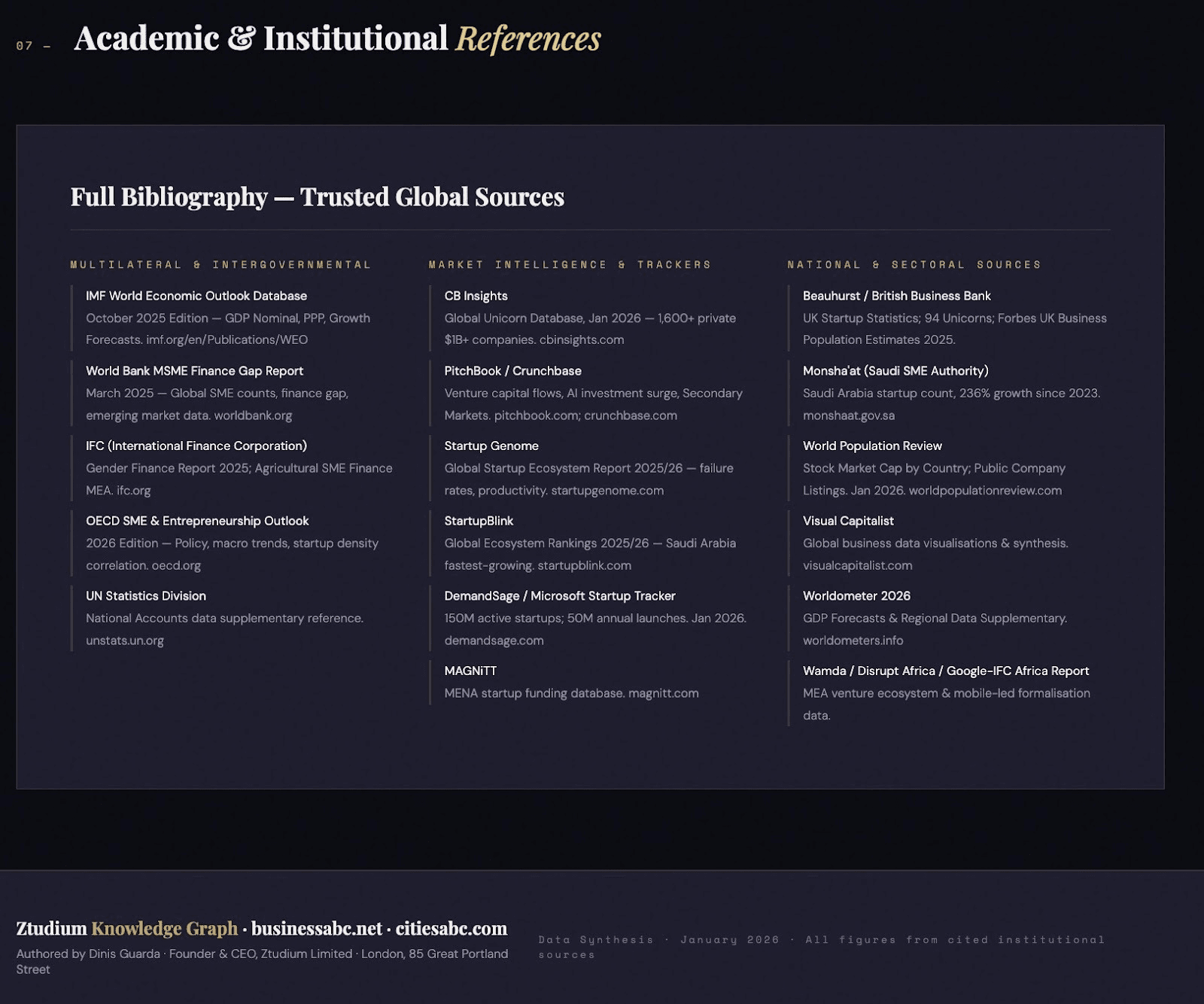Open the OECD SME & Entrepreneurship Outlook entry
Viewport: 1204px width, 1004px height.
click(197, 521)
